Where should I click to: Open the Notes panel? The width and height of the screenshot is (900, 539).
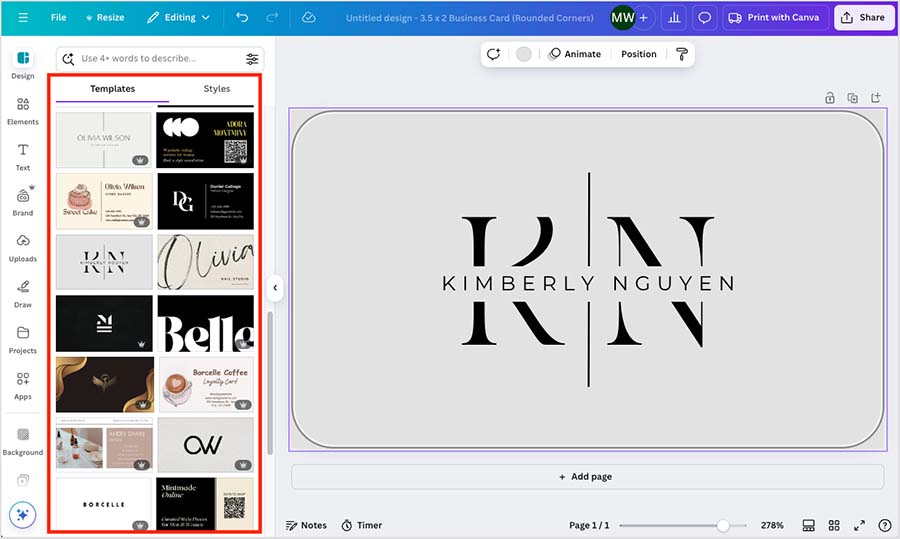point(307,525)
